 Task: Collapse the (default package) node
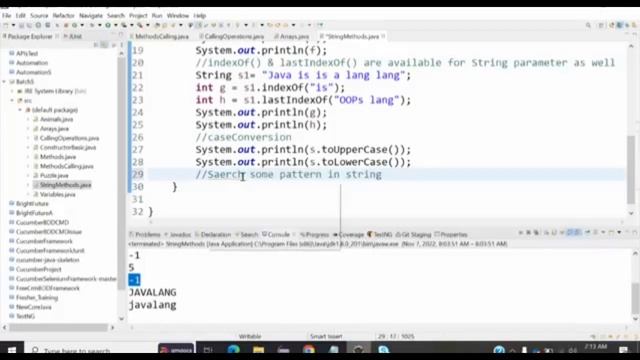(x=20, y=110)
